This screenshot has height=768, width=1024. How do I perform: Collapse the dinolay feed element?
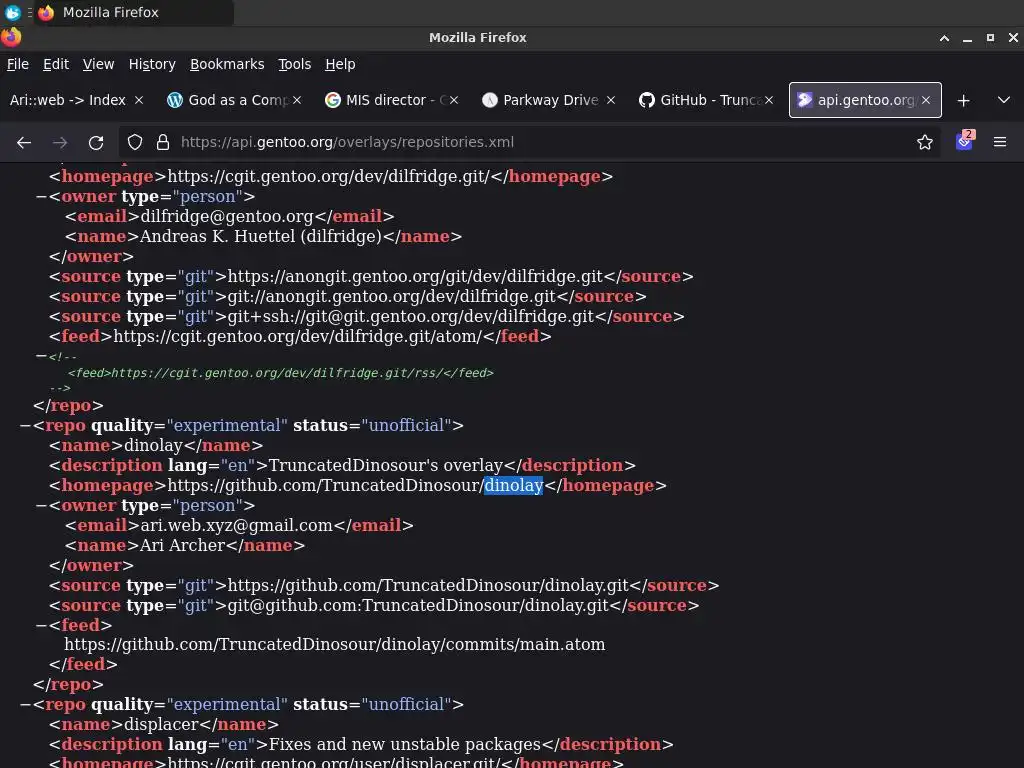coord(41,625)
